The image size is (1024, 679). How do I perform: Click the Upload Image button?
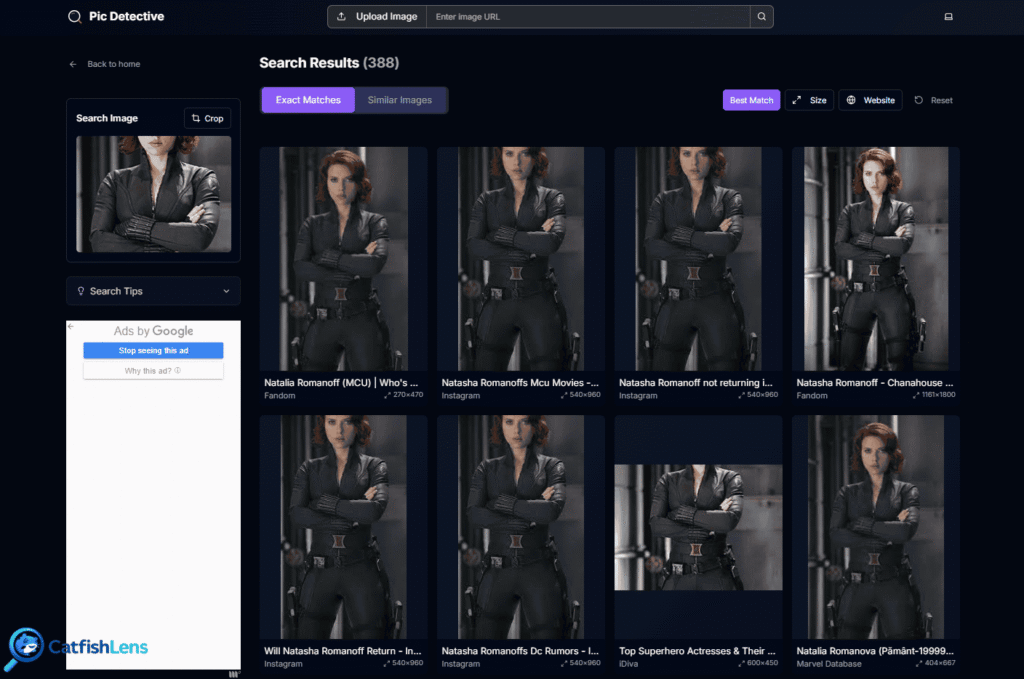tap(377, 16)
